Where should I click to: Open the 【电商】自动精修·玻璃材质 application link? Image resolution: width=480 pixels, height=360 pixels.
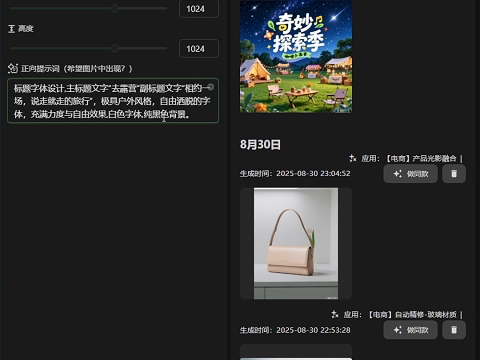pos(412,315)
